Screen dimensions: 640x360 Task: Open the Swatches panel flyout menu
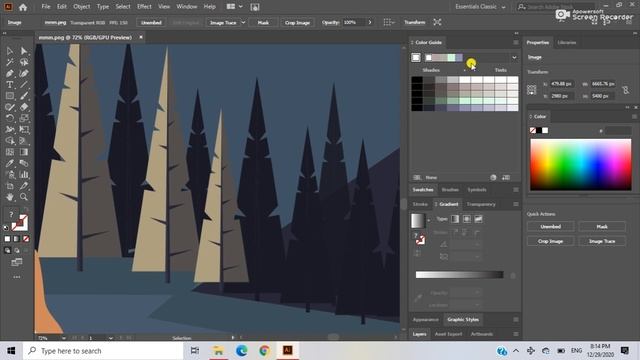tap(516, 190)
